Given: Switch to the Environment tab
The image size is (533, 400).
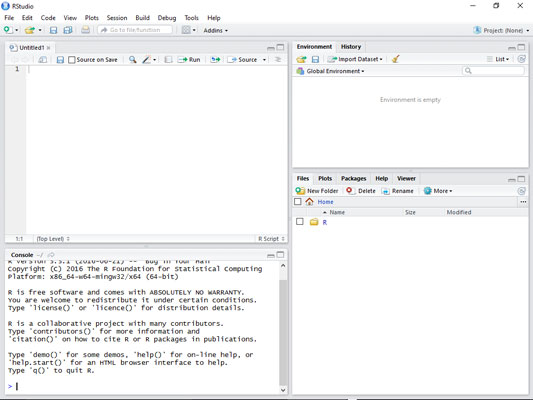Looking at the screenshot, I should 314,47.
